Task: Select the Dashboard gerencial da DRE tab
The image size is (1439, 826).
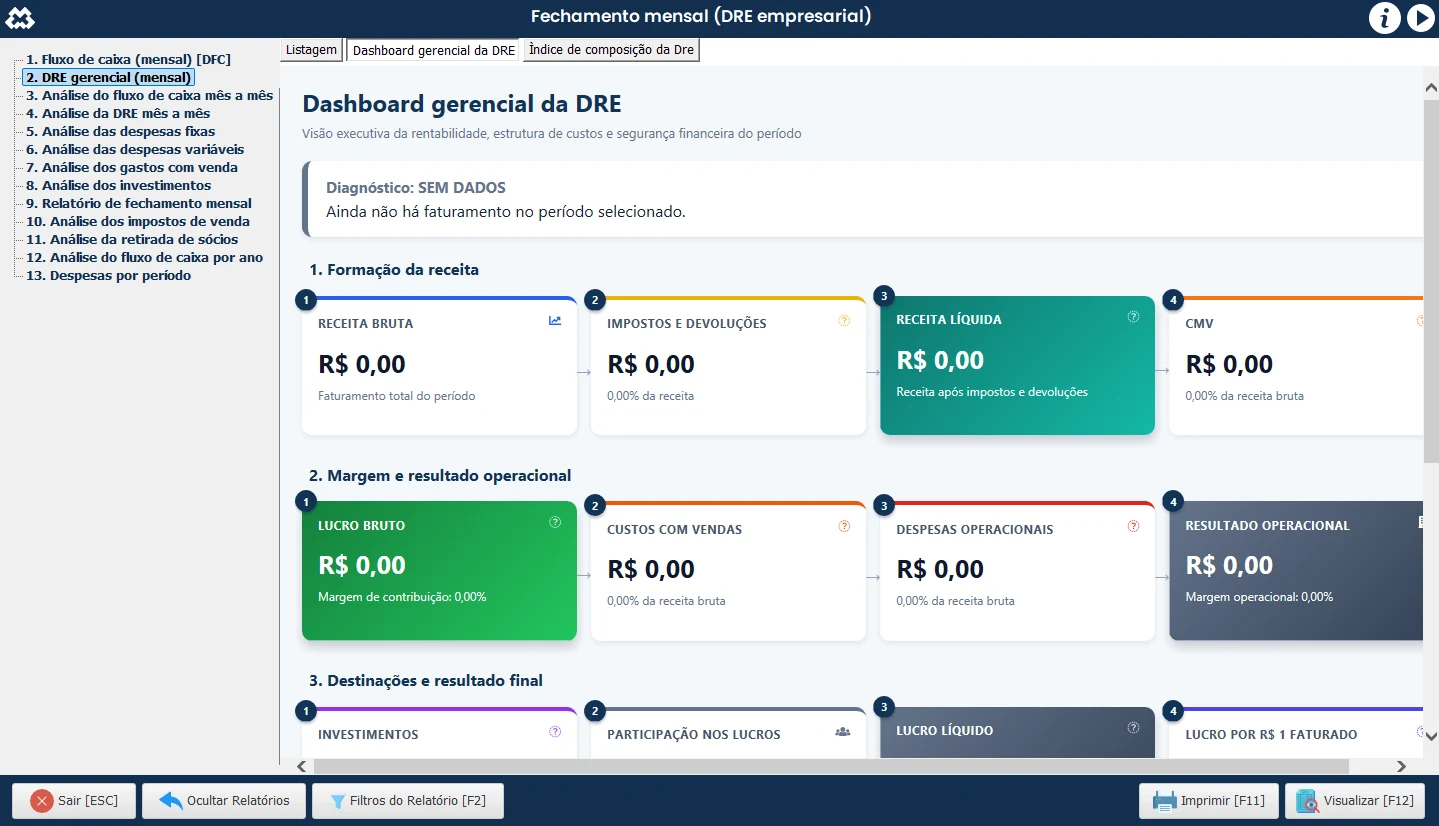Action: [434, 50]
